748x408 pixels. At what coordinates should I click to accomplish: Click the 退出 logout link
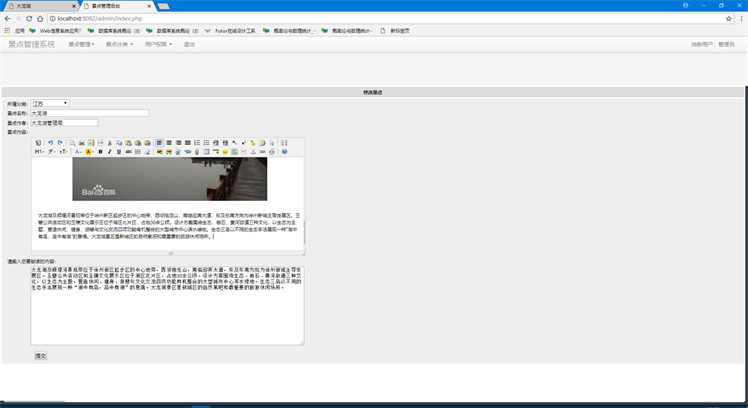pos(190,44)
